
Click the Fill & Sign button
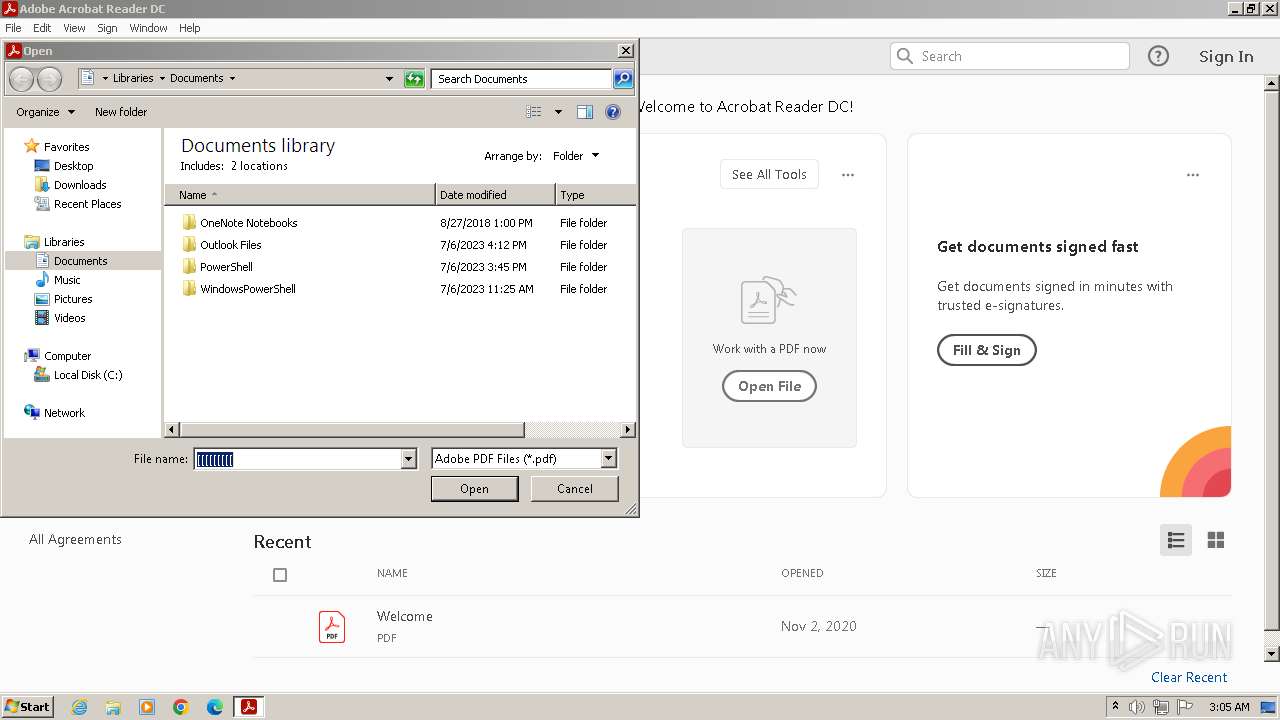986,350
